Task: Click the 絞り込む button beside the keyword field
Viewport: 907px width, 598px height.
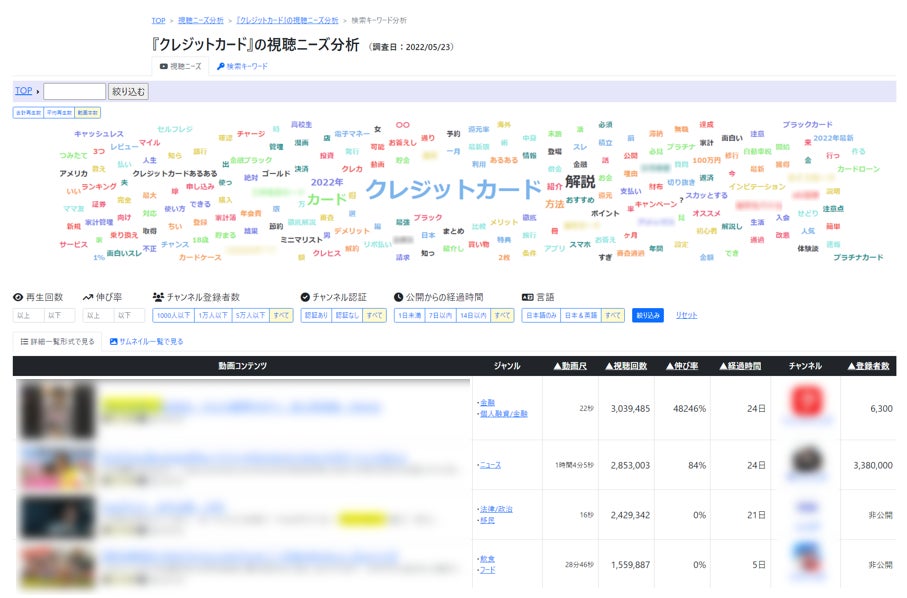Action: [x=128, y=91]
